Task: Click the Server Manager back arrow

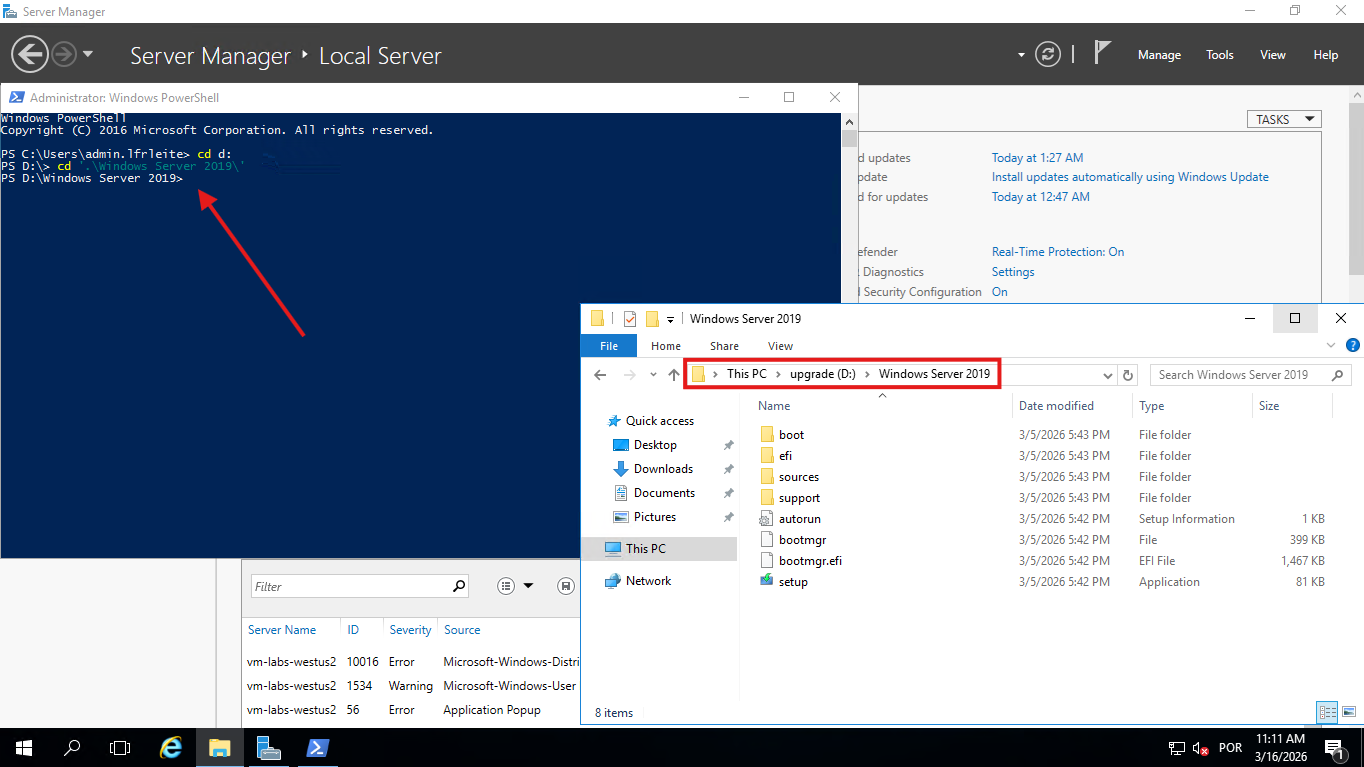Action: 30,54
